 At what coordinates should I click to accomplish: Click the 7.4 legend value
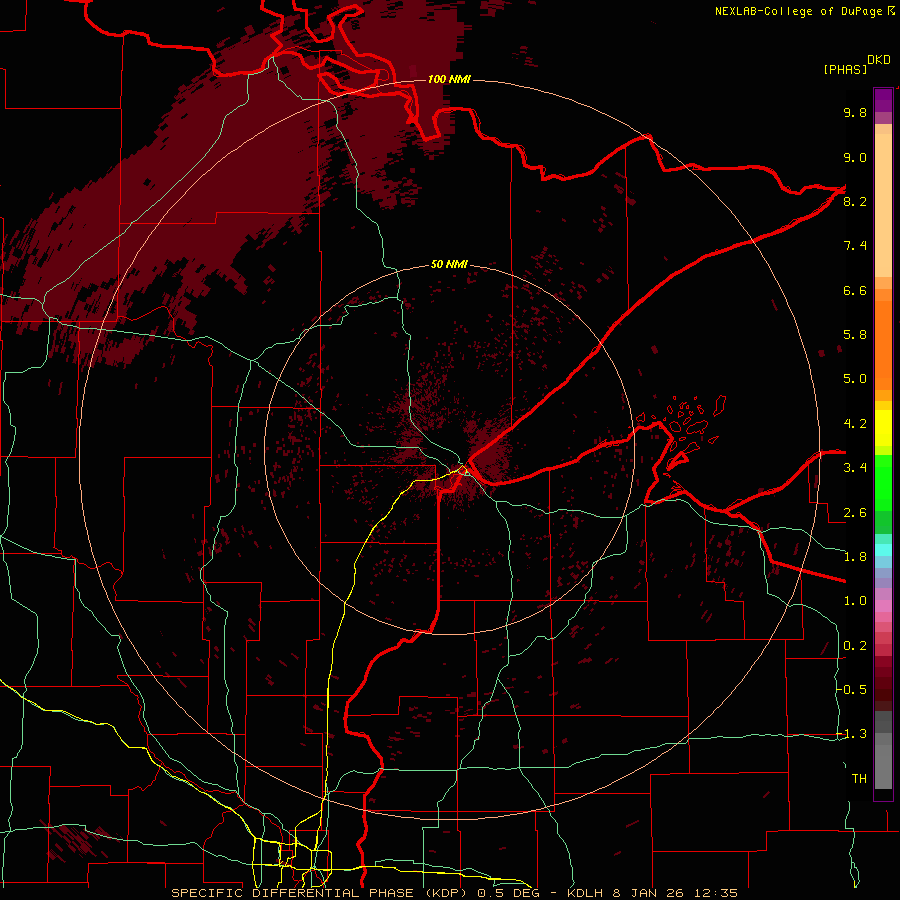pos(855,246)
